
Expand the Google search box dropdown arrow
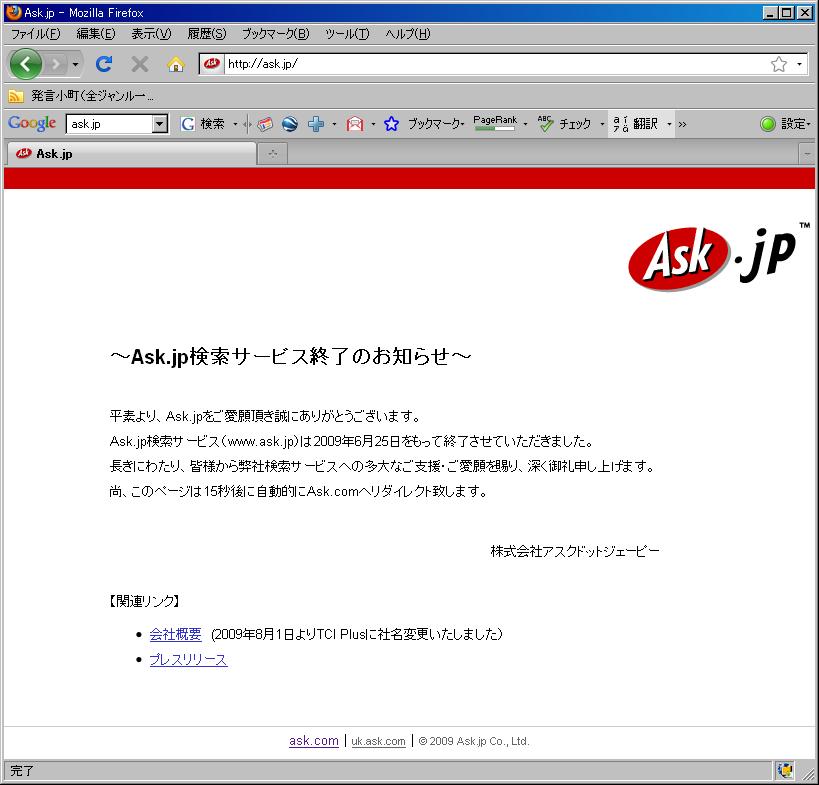[160, 124]
